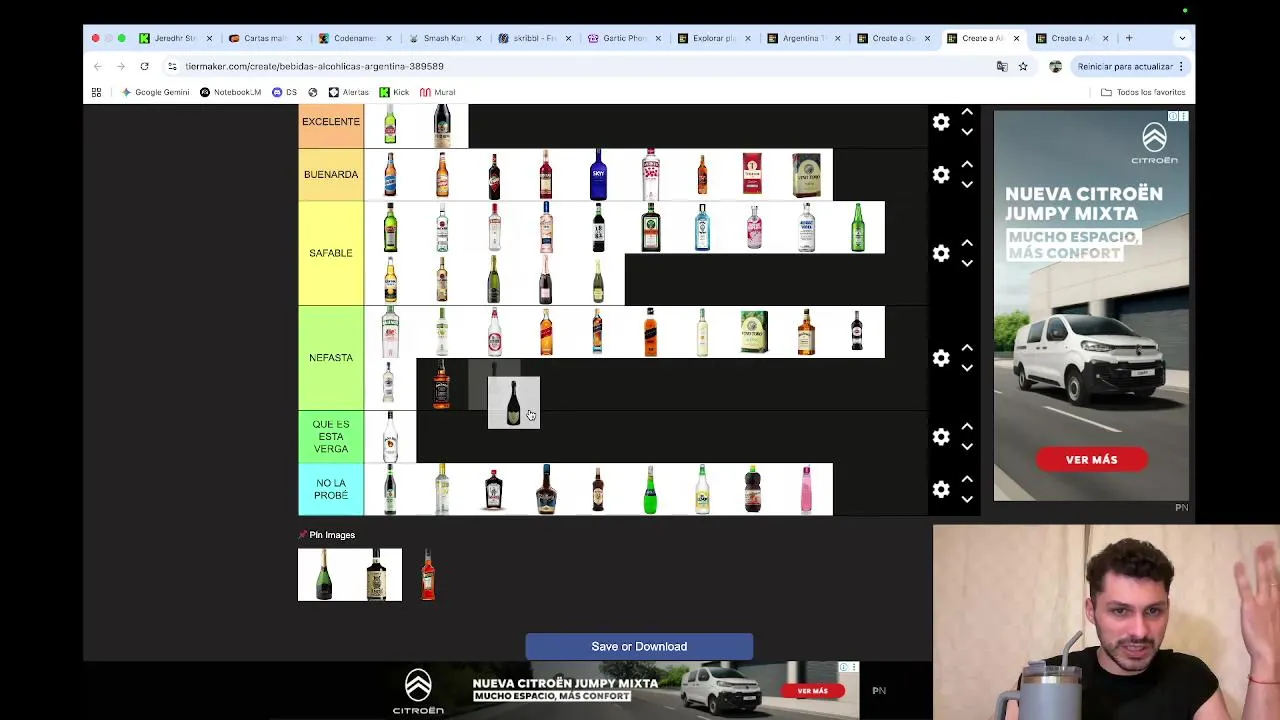Open the Chrome three-dot menu
The width and height of the screenshot is (1280, 720).
tap(1181, 66)
